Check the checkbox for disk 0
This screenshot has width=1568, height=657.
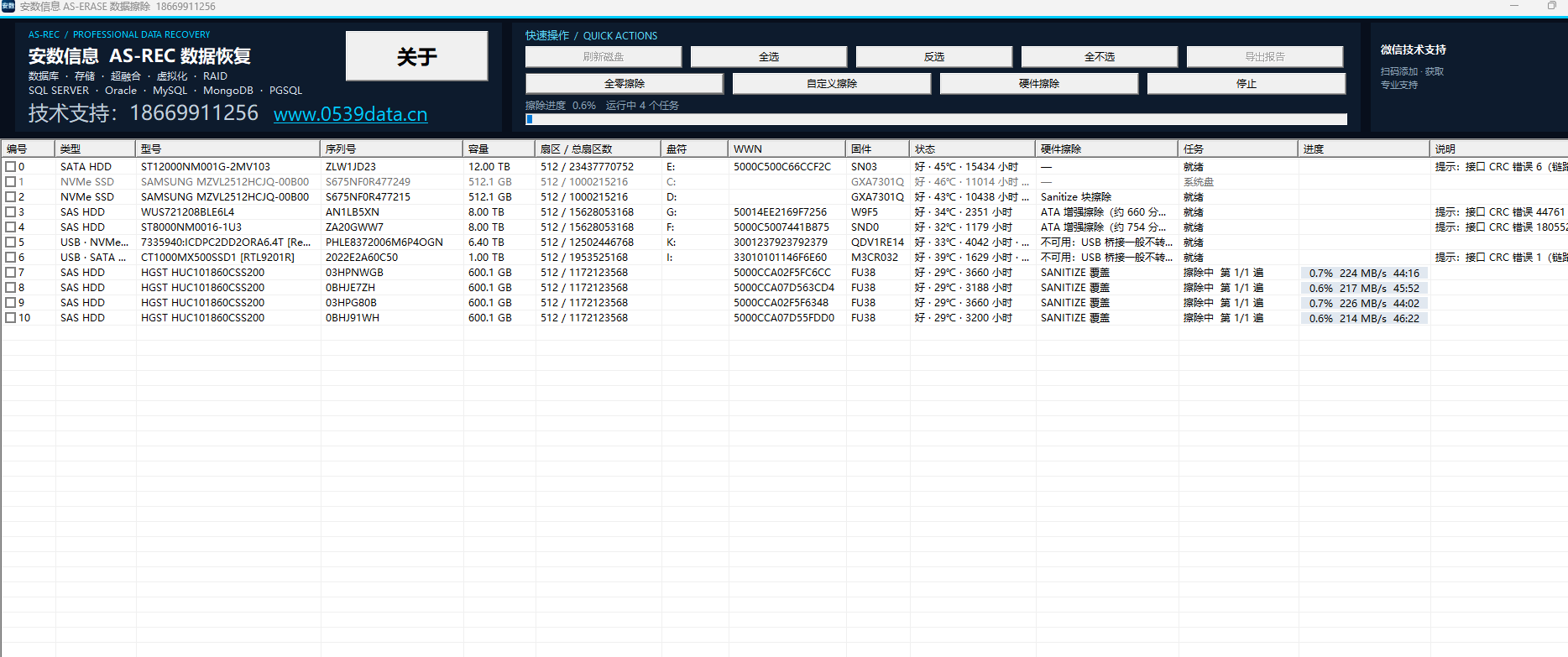point(11,167)
